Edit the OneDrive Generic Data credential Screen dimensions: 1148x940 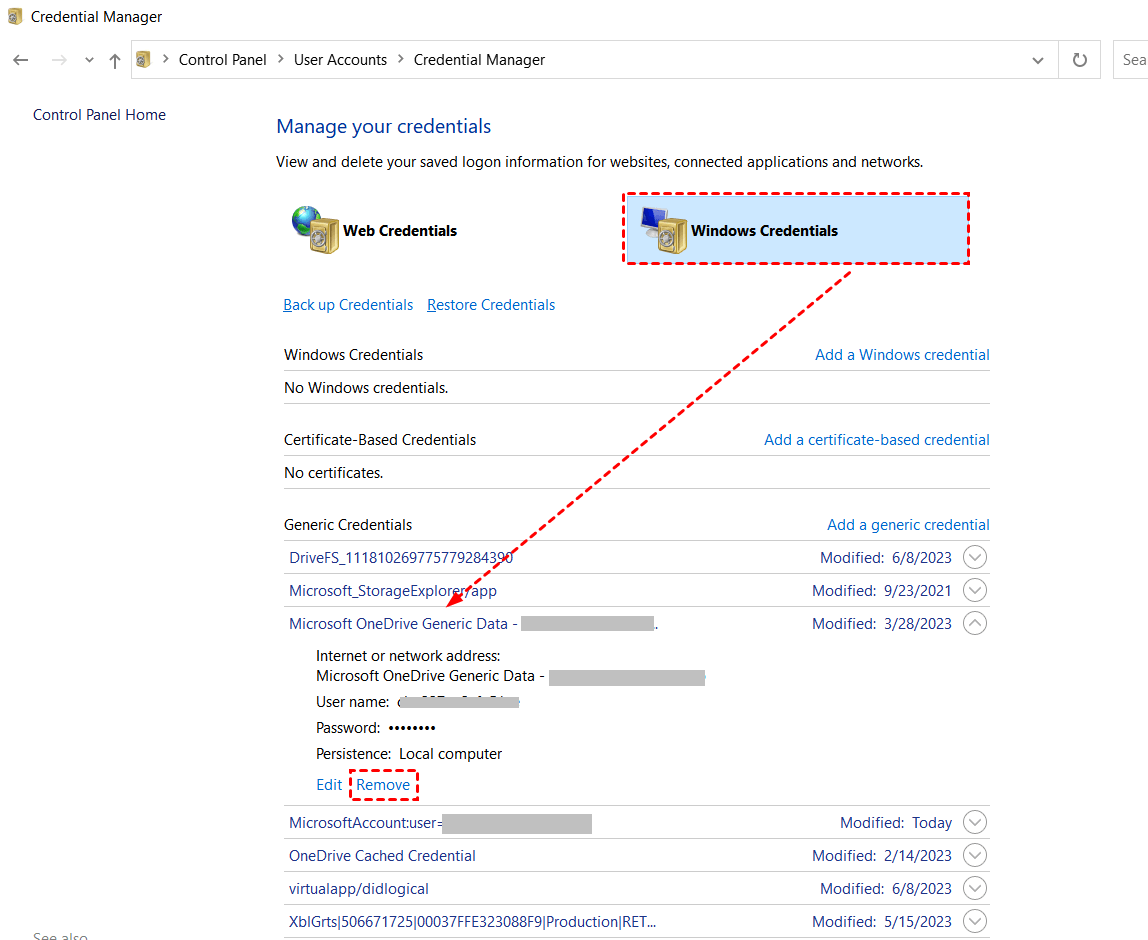(x=329, y=785)
